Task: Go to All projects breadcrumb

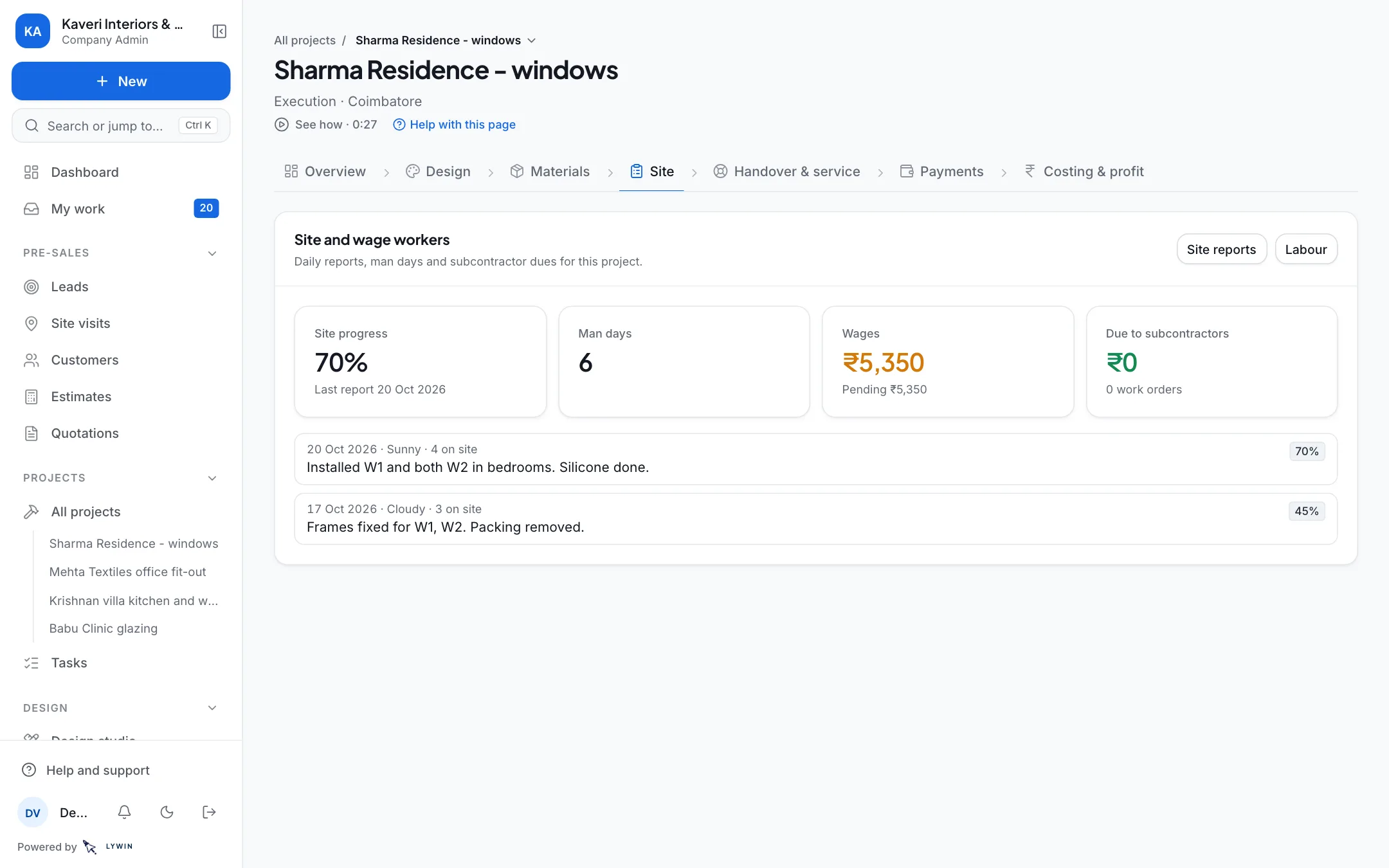Action: 305,41
